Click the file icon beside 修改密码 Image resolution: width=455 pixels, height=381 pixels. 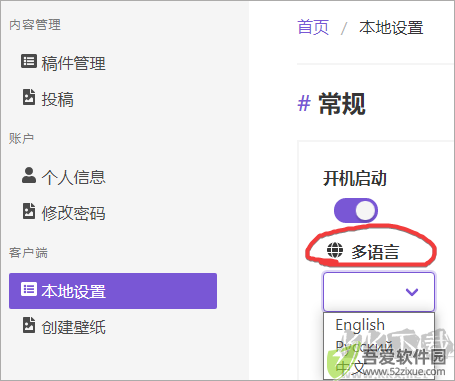coord(29,211)
